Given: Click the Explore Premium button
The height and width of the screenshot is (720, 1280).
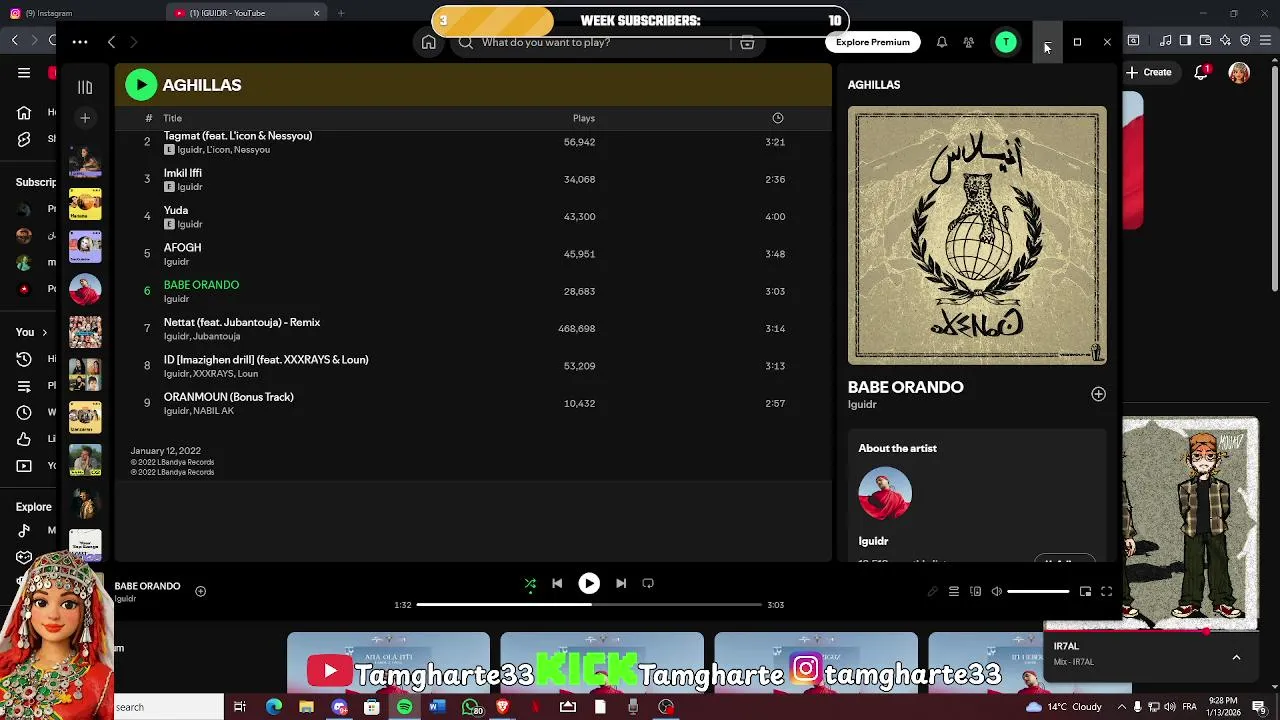Looking at the screenshot, I should pos(873,42).
